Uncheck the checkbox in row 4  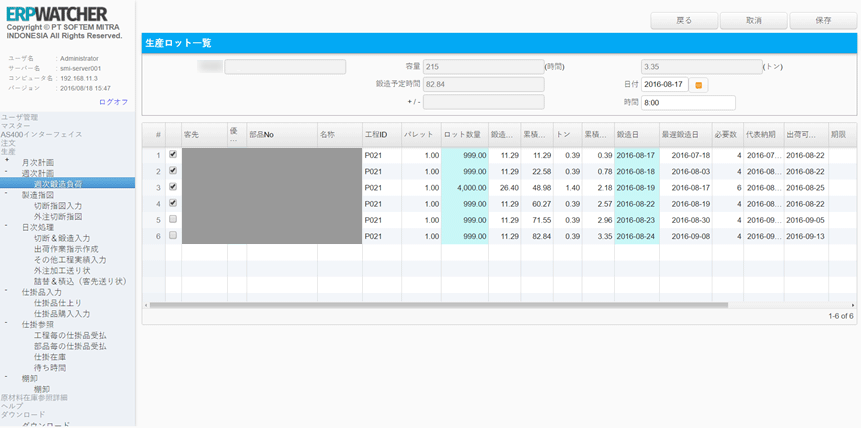coord(173,203)
